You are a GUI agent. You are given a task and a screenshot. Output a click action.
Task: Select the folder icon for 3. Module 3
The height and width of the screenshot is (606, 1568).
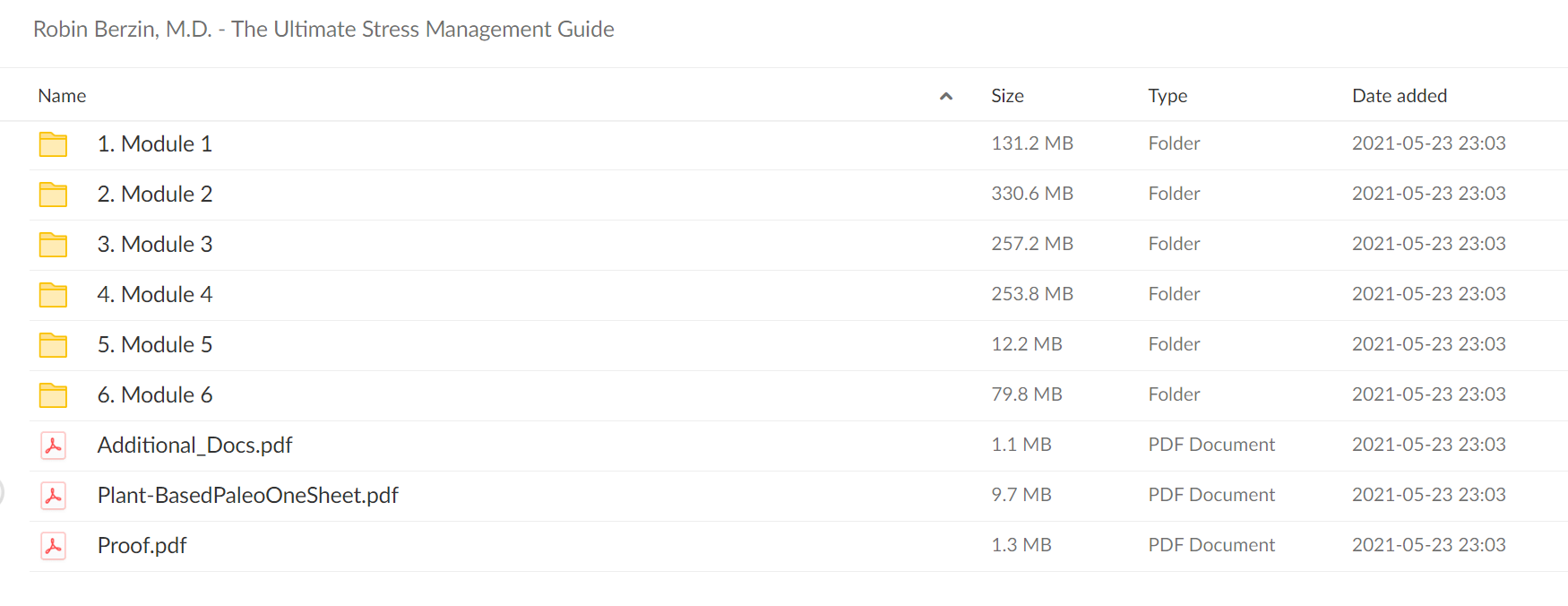click(x=53, y=245)
